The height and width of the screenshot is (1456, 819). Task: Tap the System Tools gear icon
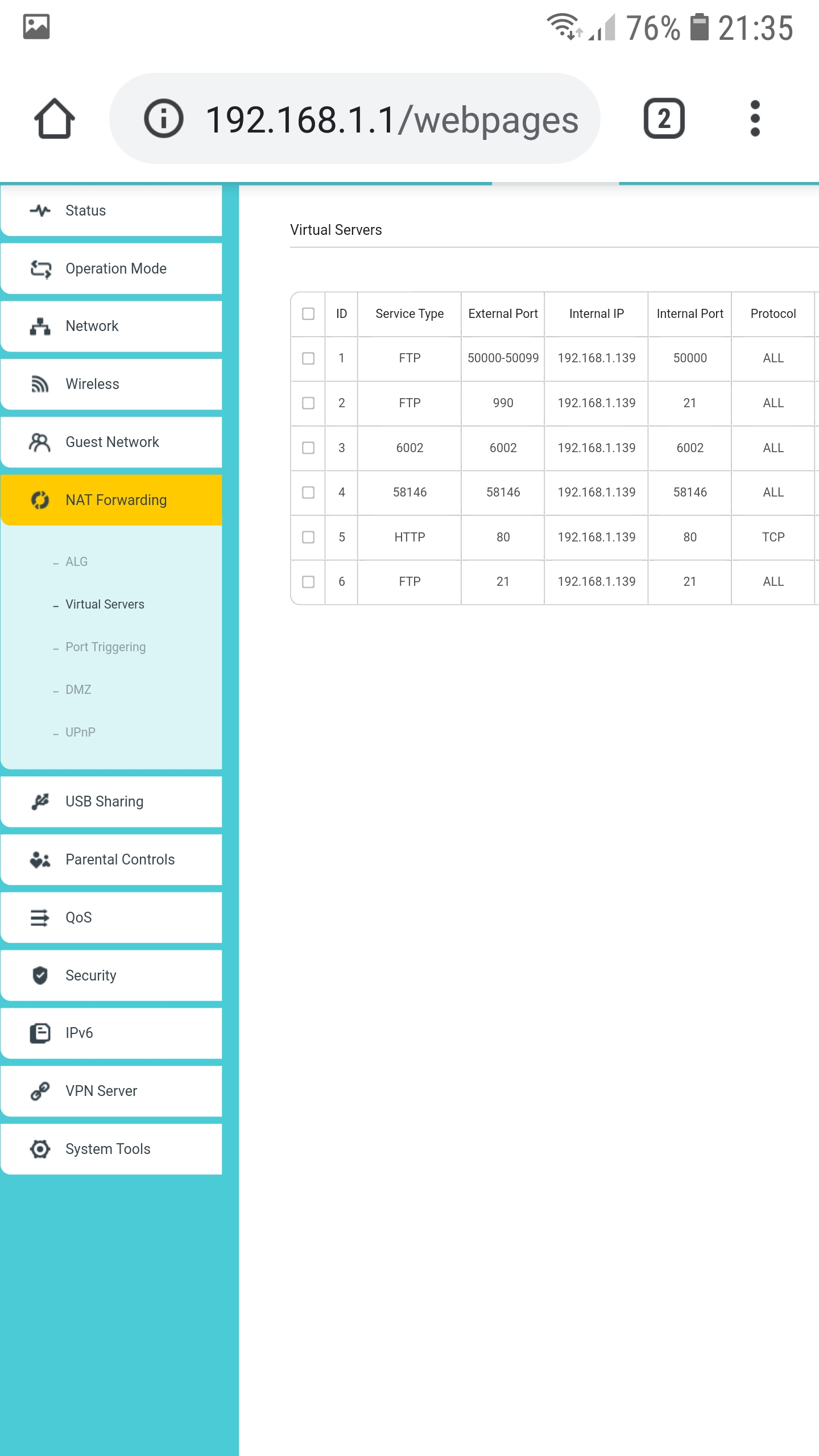tap(40, 1149)
